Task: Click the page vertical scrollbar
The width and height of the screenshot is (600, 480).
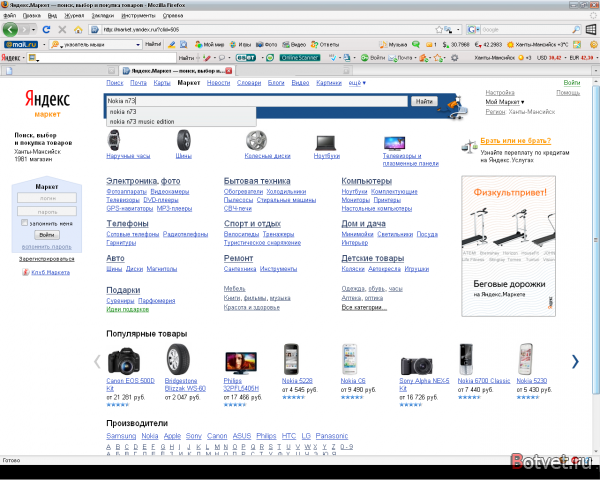Action: (595, 239)
